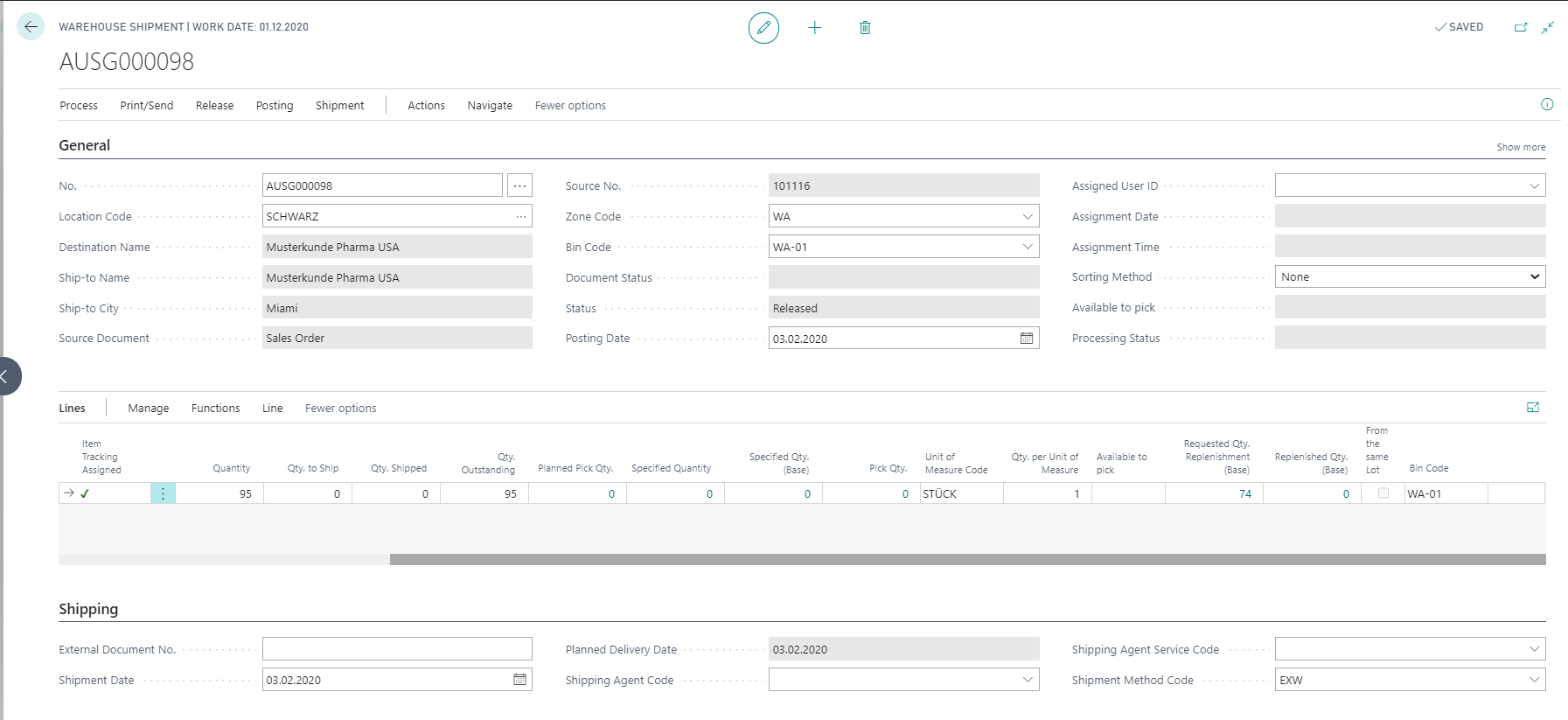Image resolution: width=1568 pixels, height=720 pixels.
Task: Open the Posting menu
Action: (x=275, y=105)
